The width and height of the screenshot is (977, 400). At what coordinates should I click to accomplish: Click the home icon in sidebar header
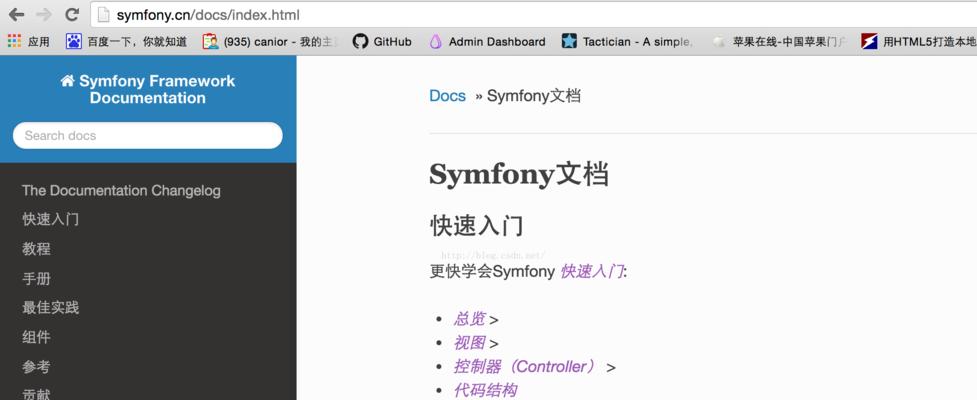[67, 81]
